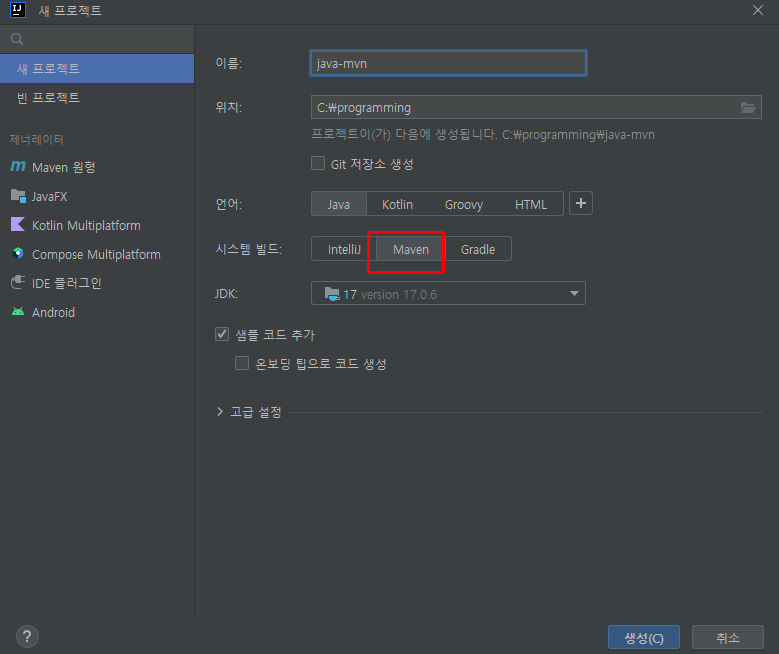
Task: Click the project creation path hint text
Action: click(483, 135)
